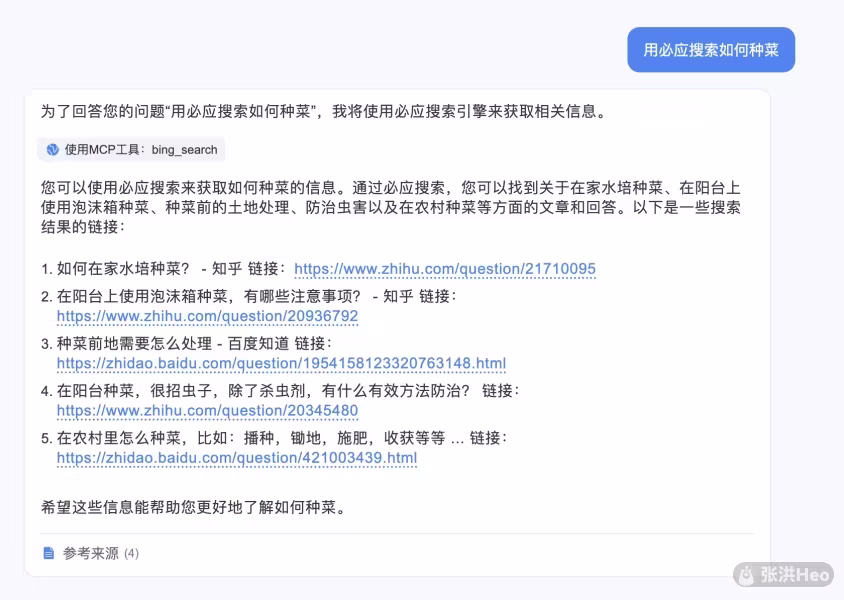
Task: Open the zhidao.baidu question/421003439.html link
Action: tap(237, 458)
